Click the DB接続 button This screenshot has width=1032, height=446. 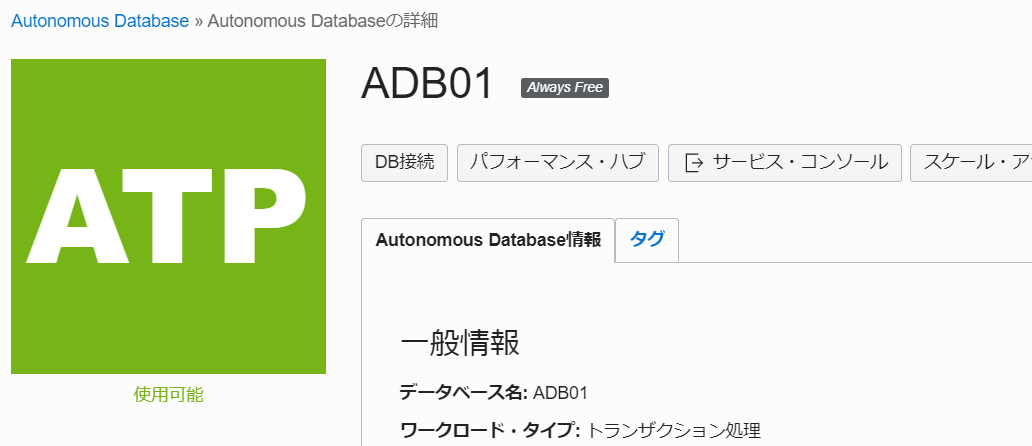[x=405, y=162]
